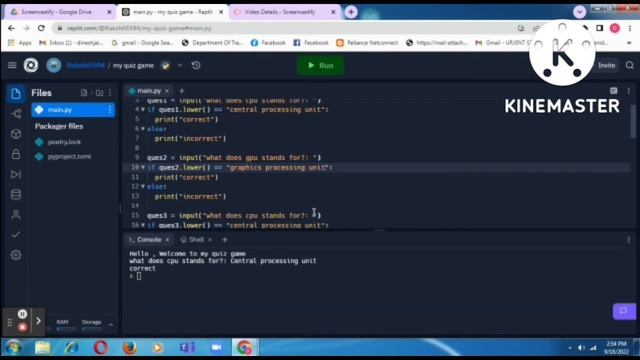
Task: Open poetry.lock packager file
Action: click(64, 142)
